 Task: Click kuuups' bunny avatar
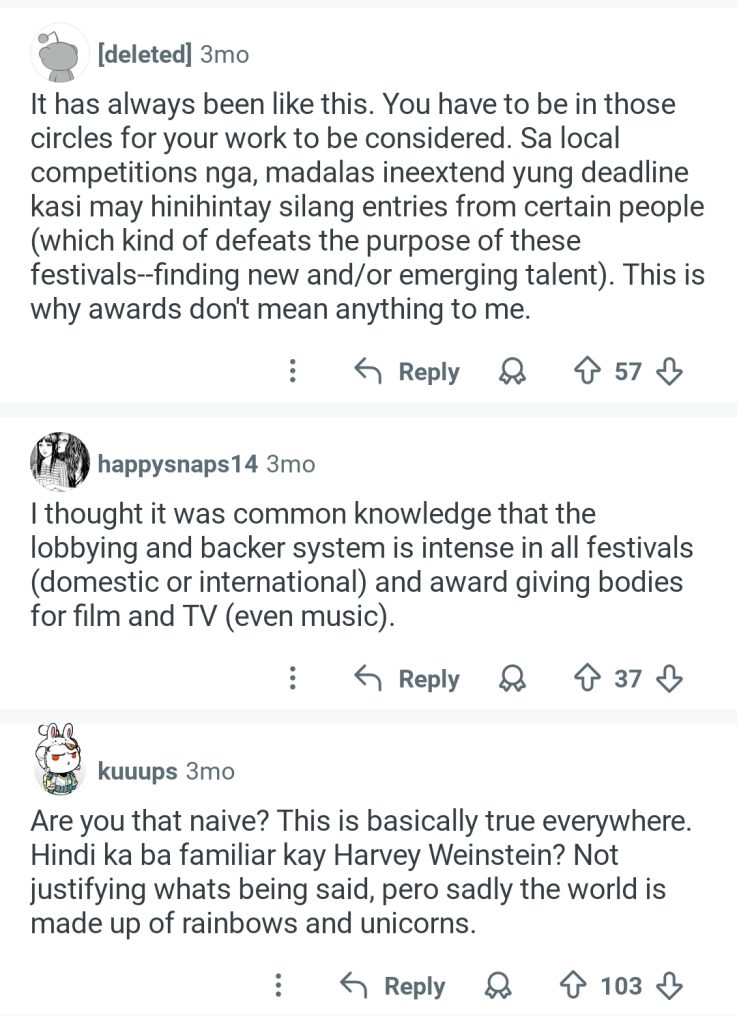pos(60,762)
